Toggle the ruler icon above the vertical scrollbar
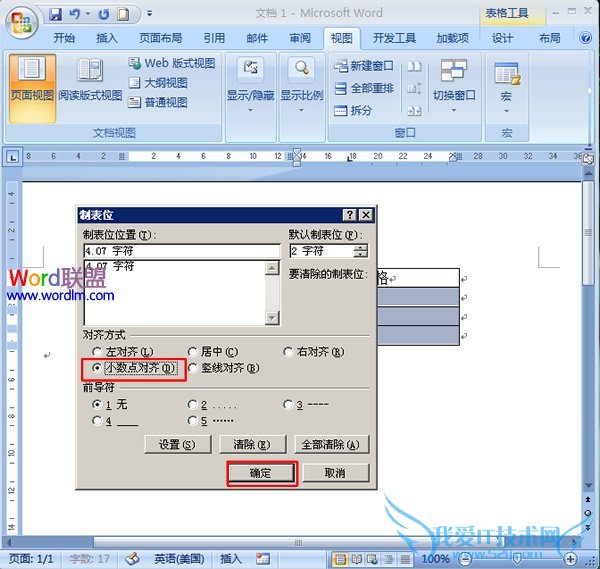Viewport: 600px width, 569px height. [588, 159]
